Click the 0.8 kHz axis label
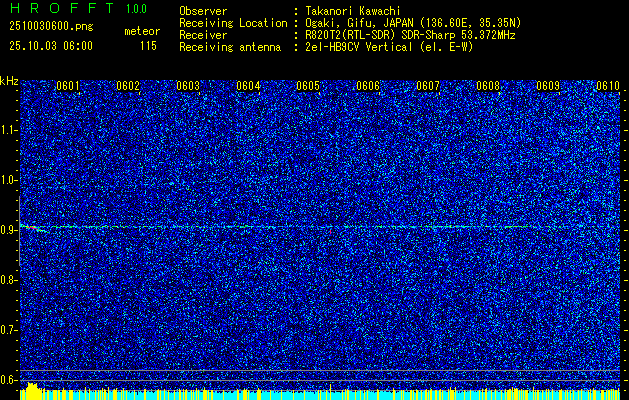Viewport: 629px width, 400px height. [8, 280]
